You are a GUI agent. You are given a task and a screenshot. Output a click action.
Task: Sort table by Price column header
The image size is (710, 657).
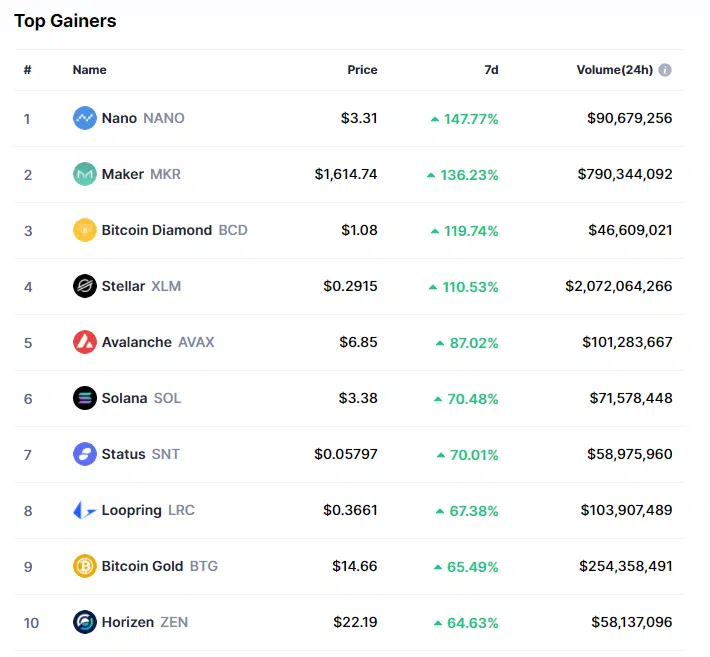pos(362,70)
